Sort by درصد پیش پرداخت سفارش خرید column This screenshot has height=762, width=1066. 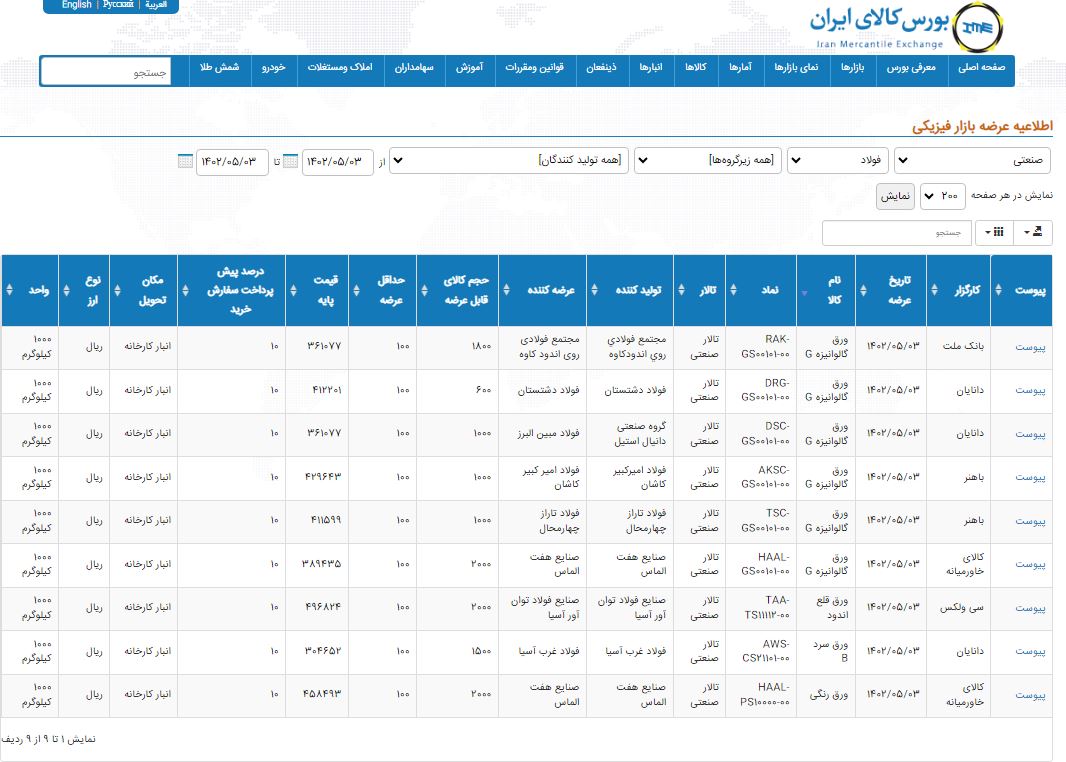coord(232,290)
